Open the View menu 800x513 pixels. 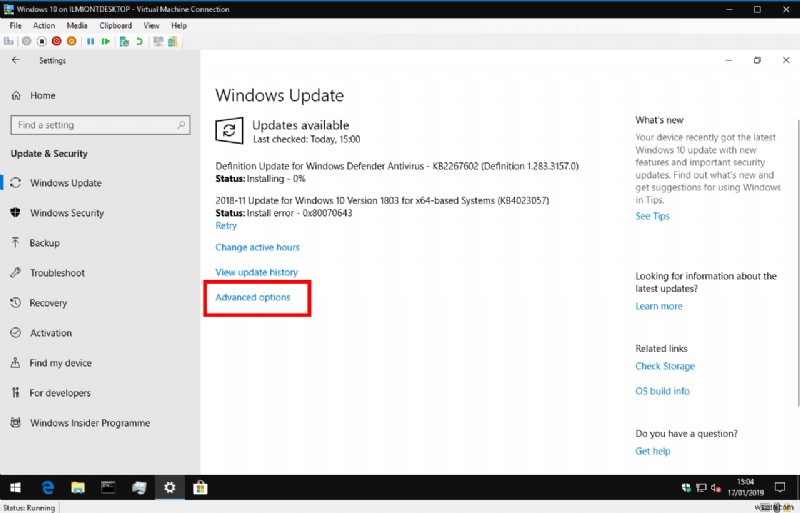tap(151, 26)
